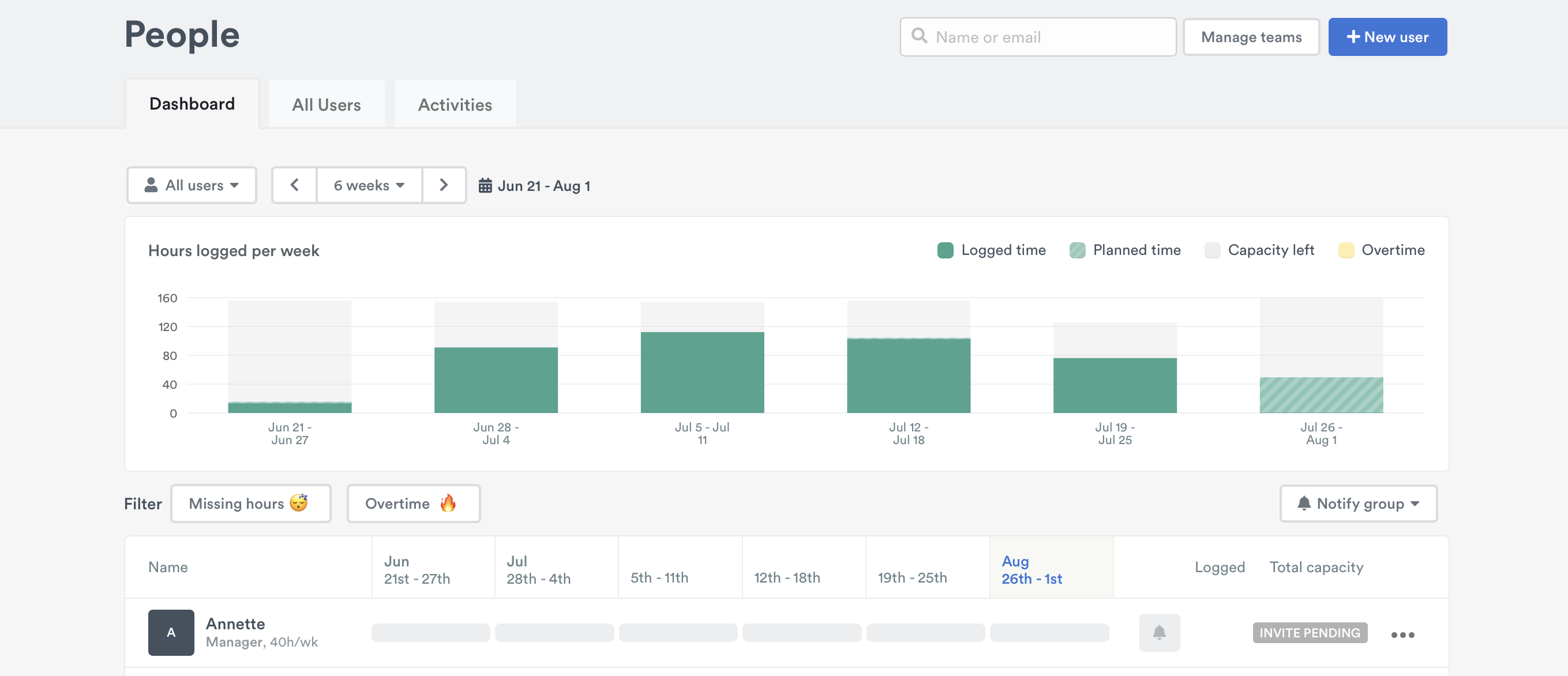
Task: Click the next period arrow
Action: coord(444,185)
